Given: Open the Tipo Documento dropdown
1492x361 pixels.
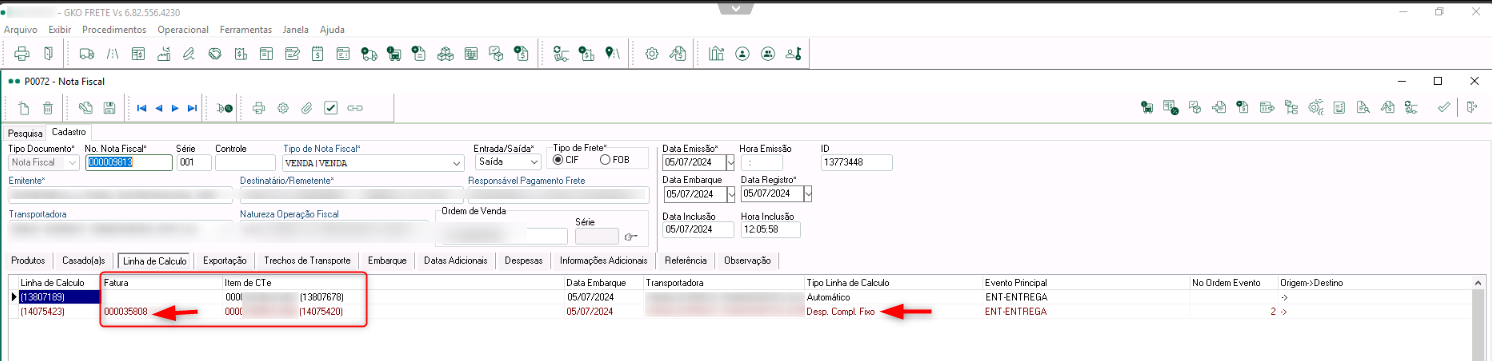Looking at the screenshot, I should pyautogui.click(x=73, y=162).
